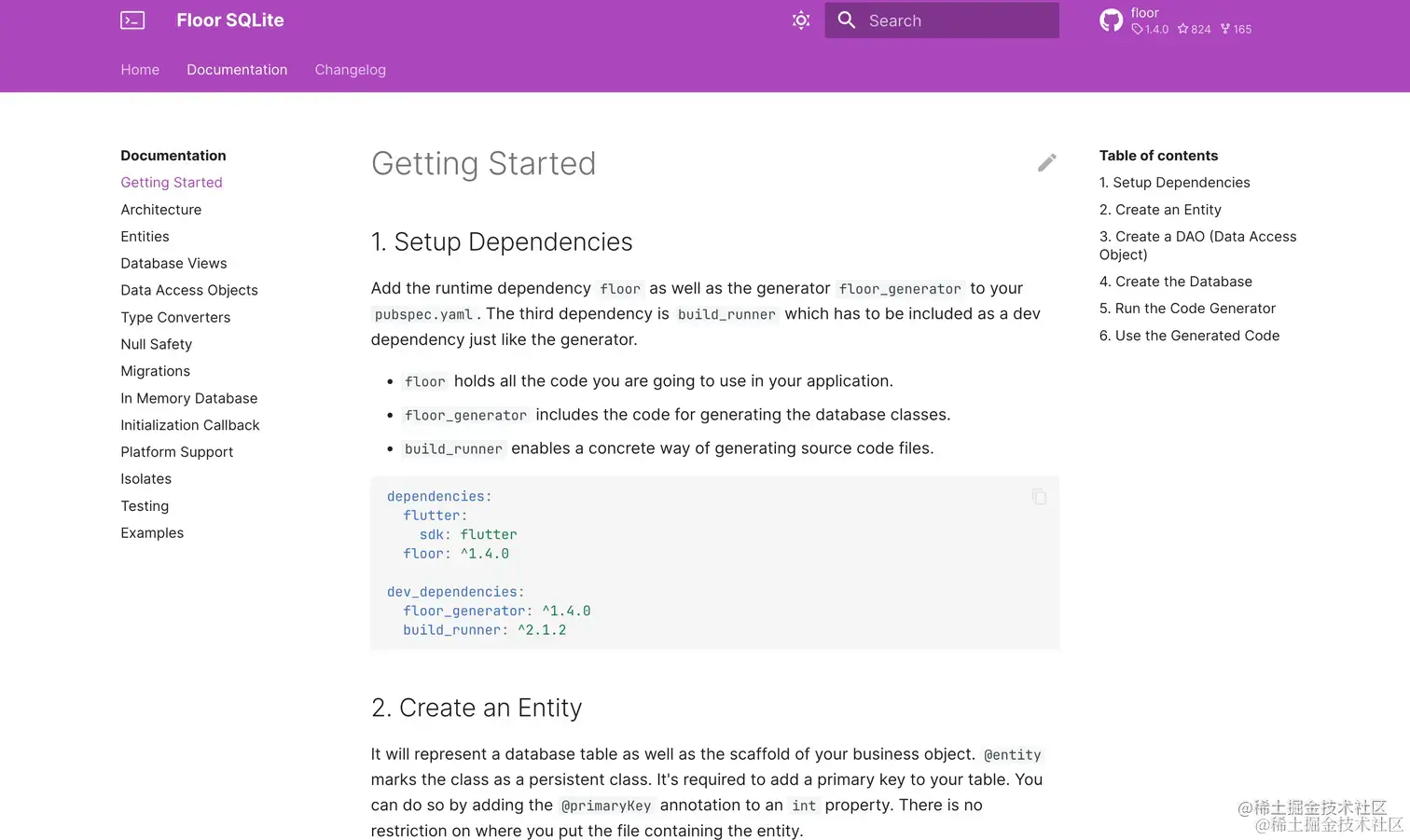1410x840 pixels.
Task: Select Getting Started in the sidebar
Action: click(172, 183)
